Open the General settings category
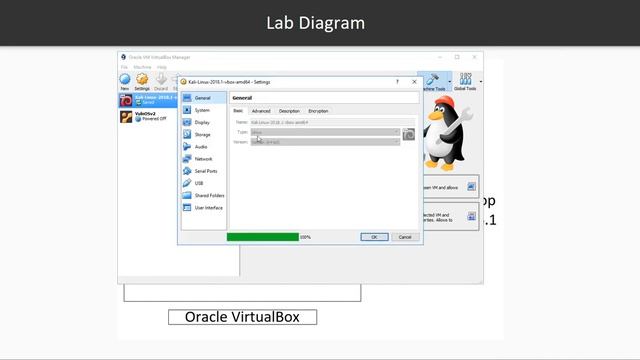This screenshot has width=640, height=360. pyautogui.click(x=203, y=98)
